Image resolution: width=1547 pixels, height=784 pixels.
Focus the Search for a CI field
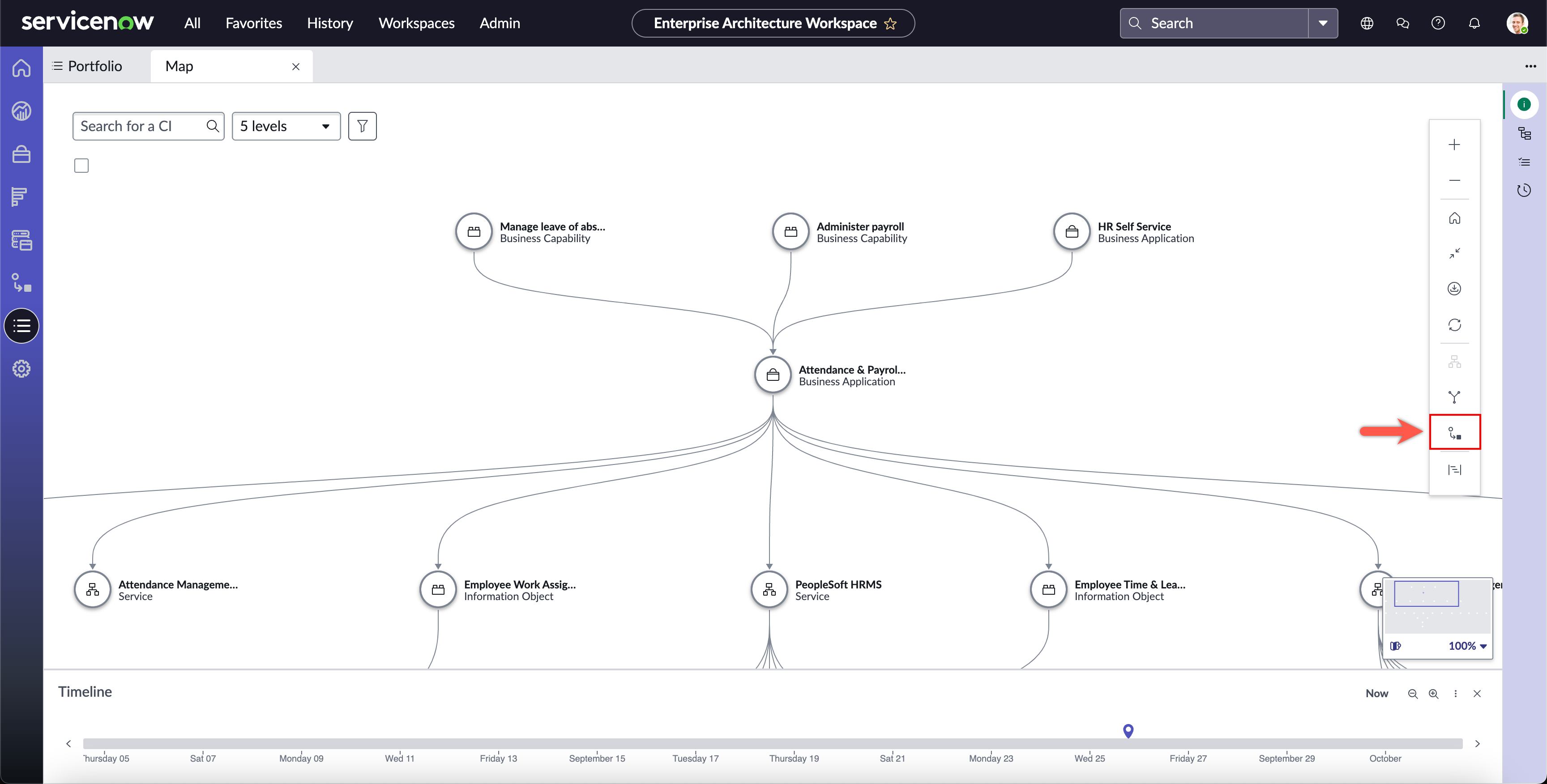tap(148, 126)
